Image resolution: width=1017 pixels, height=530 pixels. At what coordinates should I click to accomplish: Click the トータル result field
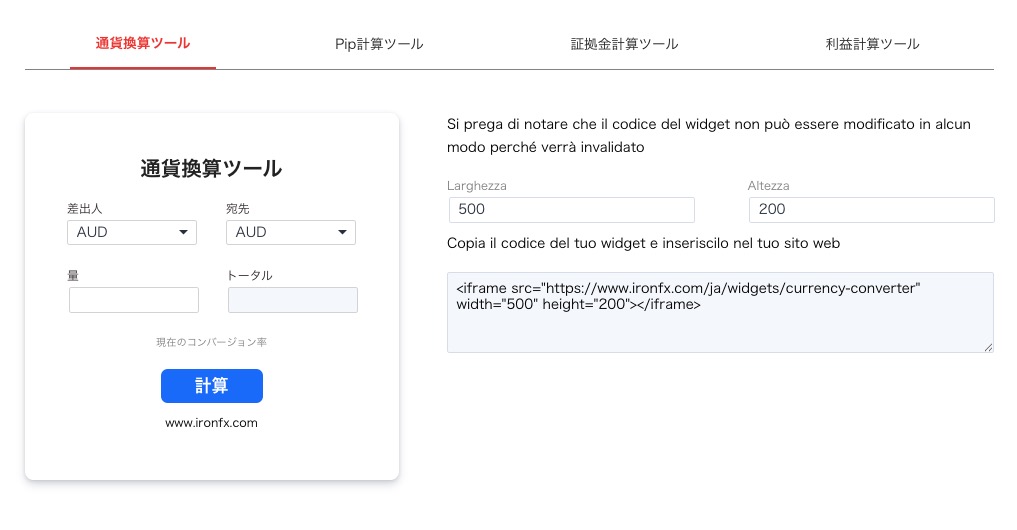click(293, 300)
